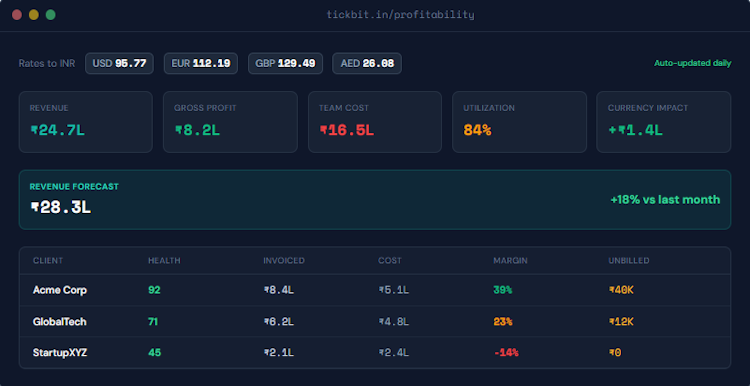Click the USD 95.77 rate chip
Viewport: 750px width, 386px height.
[119, 63]
